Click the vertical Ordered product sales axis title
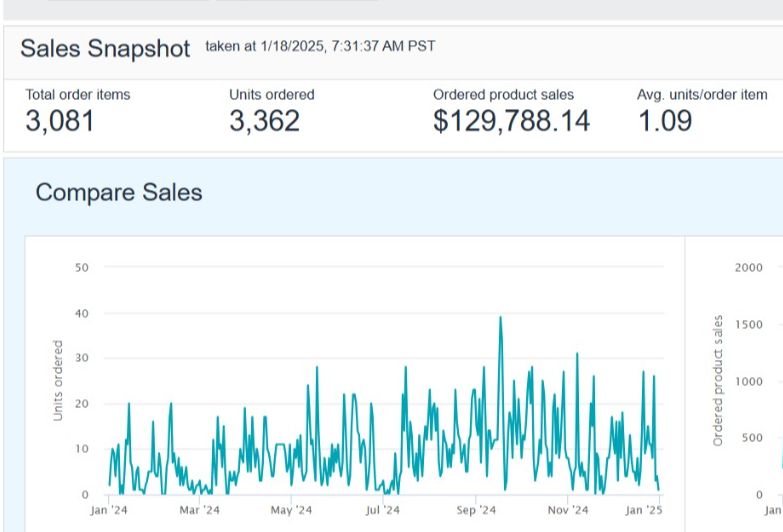The width and height of the screenshot is (783, 532). (x=718, y=380)
